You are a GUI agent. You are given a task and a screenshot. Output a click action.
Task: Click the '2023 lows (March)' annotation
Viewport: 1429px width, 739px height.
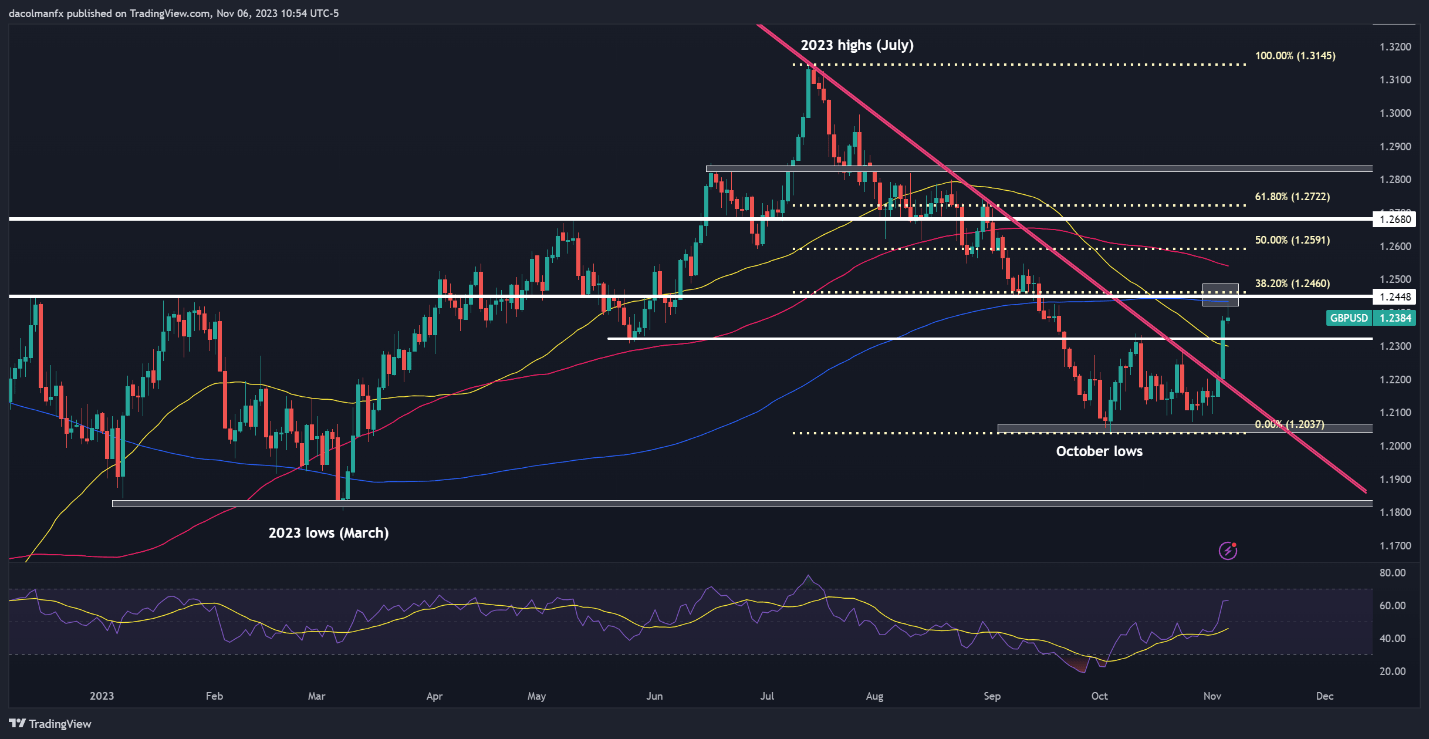[x=329, y=533]
